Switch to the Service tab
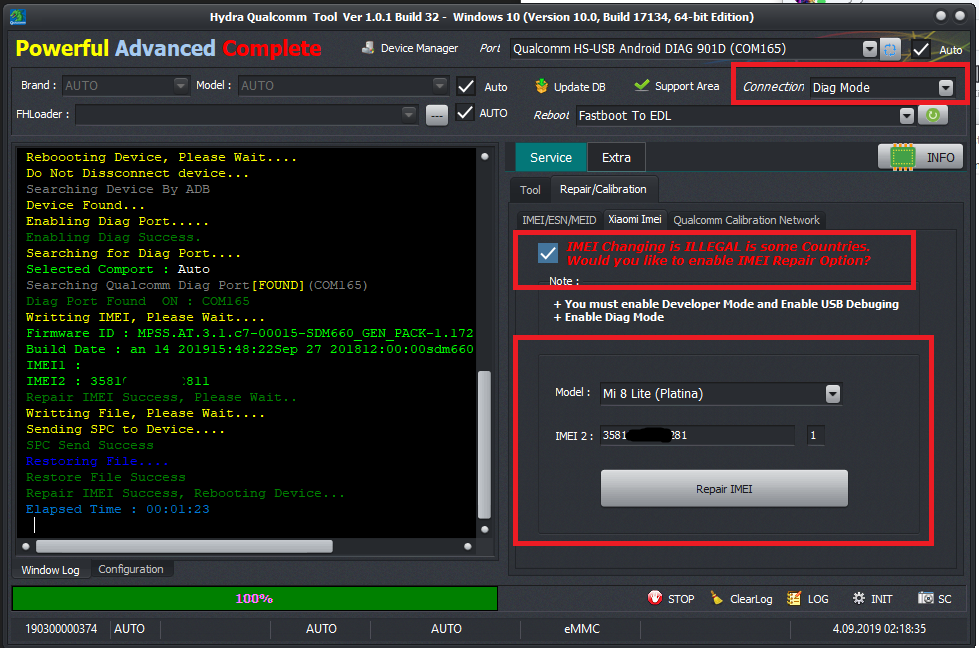Viewport: 979px width, 648px height. 551,157
